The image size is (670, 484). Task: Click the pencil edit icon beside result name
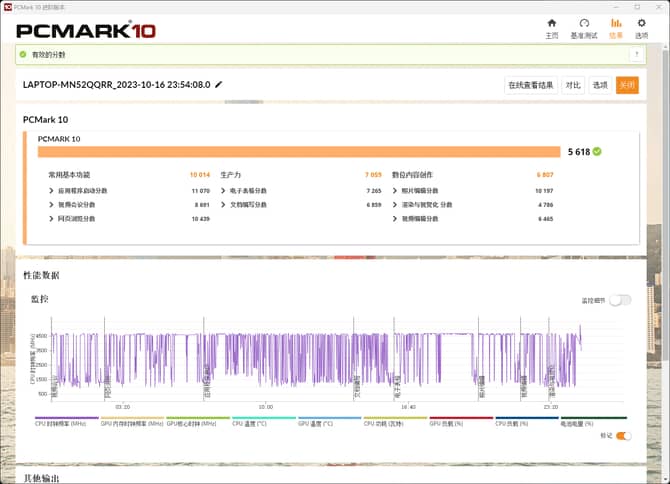pyautogui.click(x=219, y=85)
